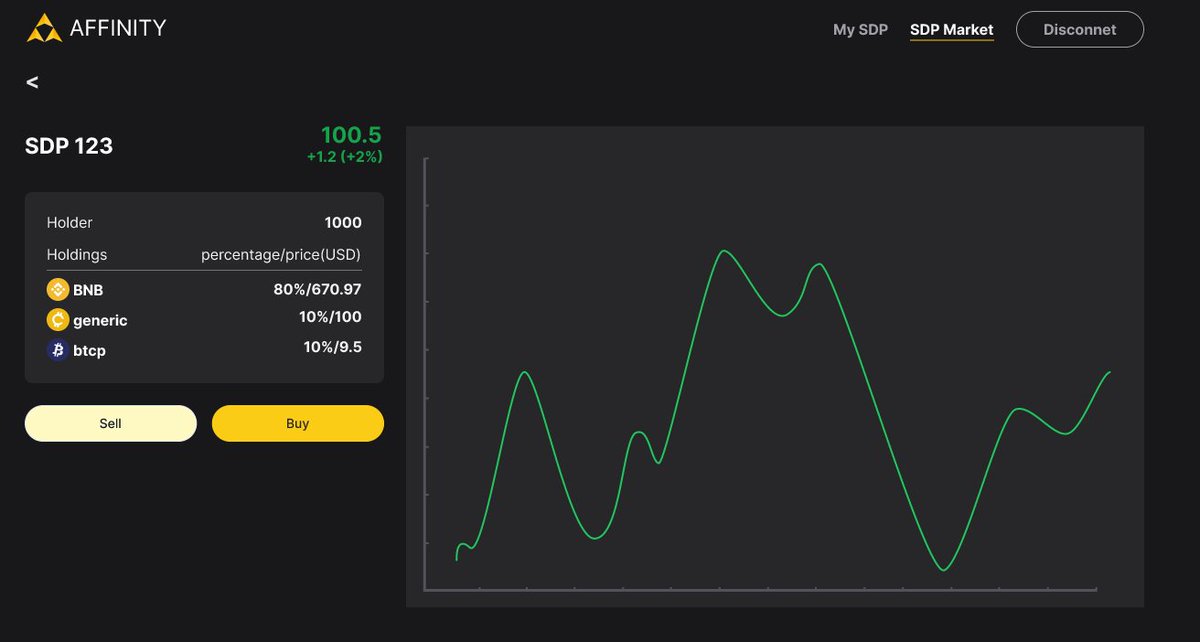This screenshot has width=1200, height=642.
Task: Click the Buy button
Action: click(x=298, y=423)
